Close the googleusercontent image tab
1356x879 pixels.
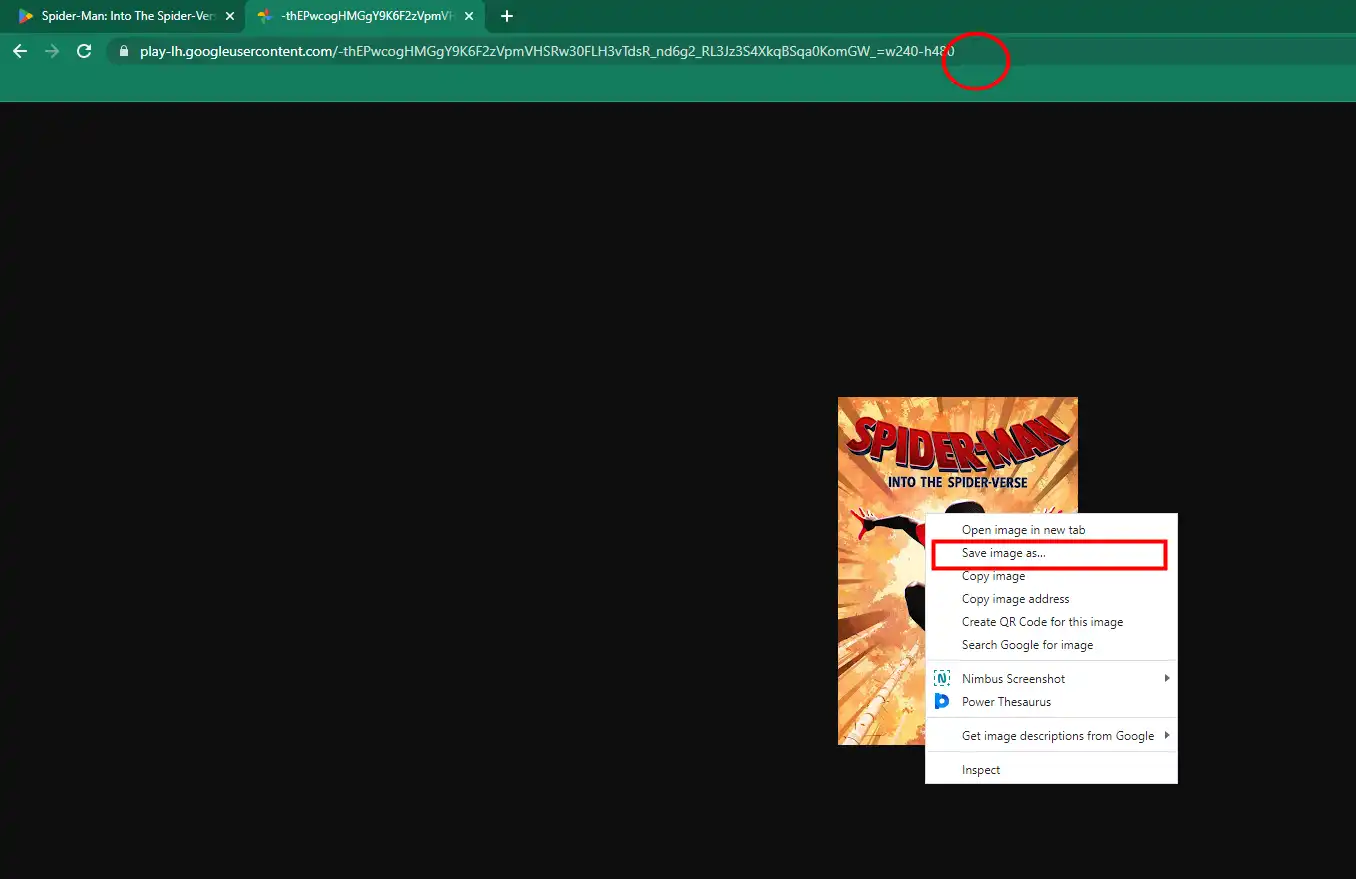(469, 17)
